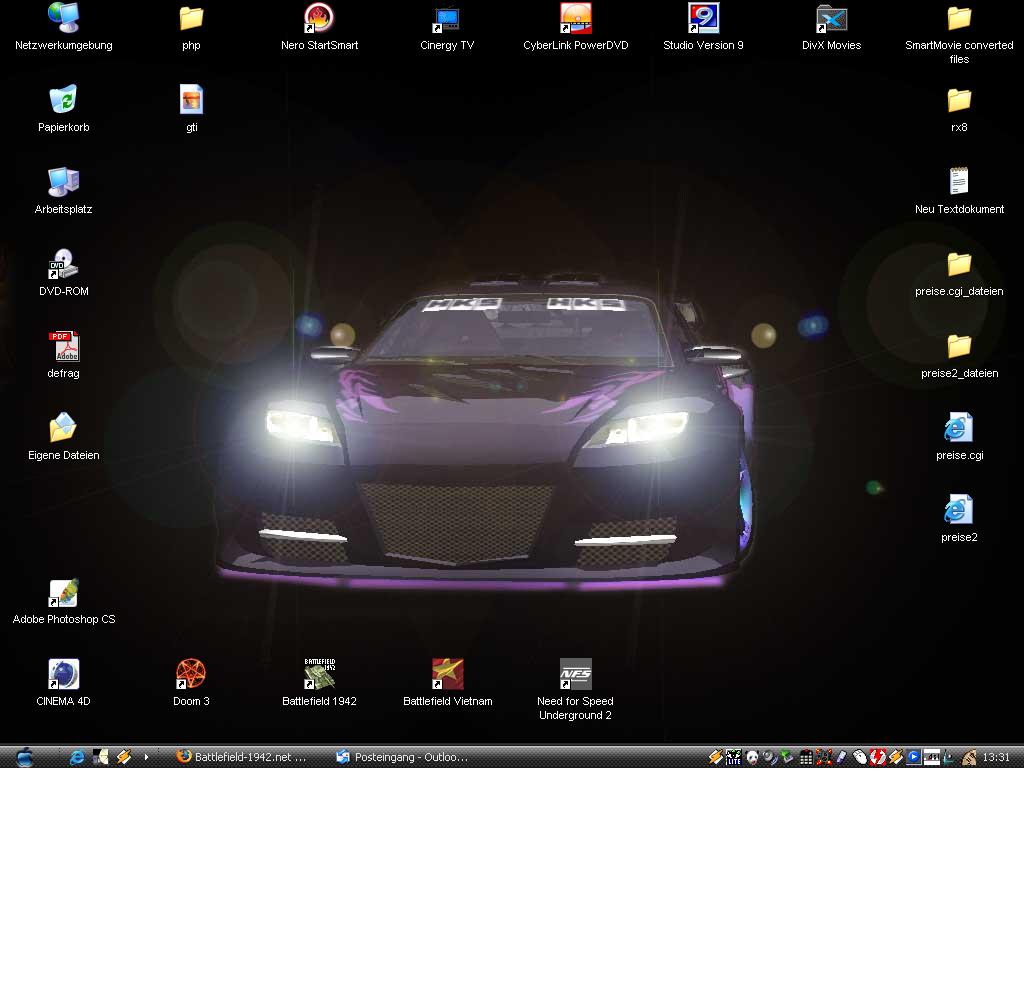Select the Arbeitsplatz icon
This screenshot has height=998, width=1024.
(63, 191)
